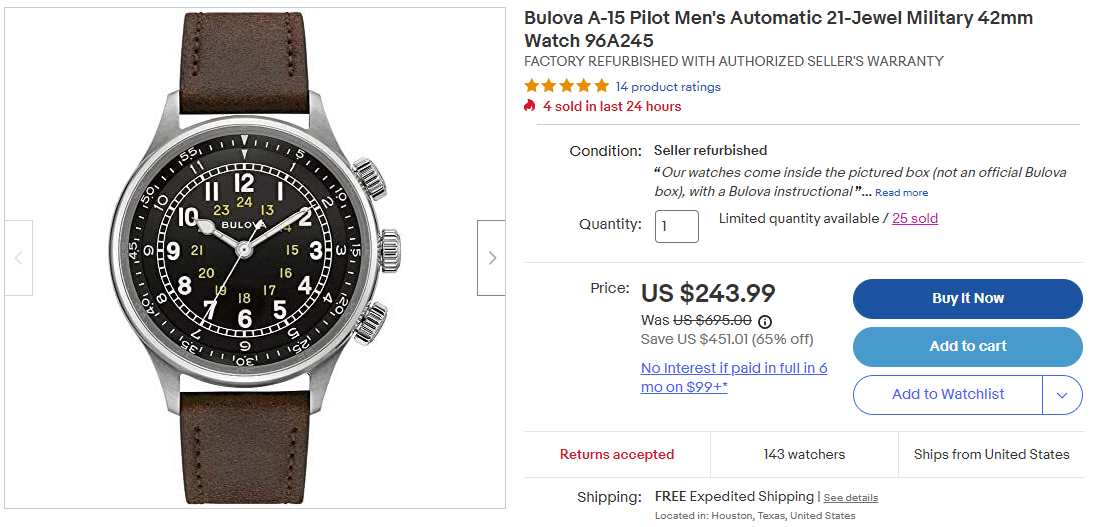
Task: View shipping See details link
Action: point(850,498)
